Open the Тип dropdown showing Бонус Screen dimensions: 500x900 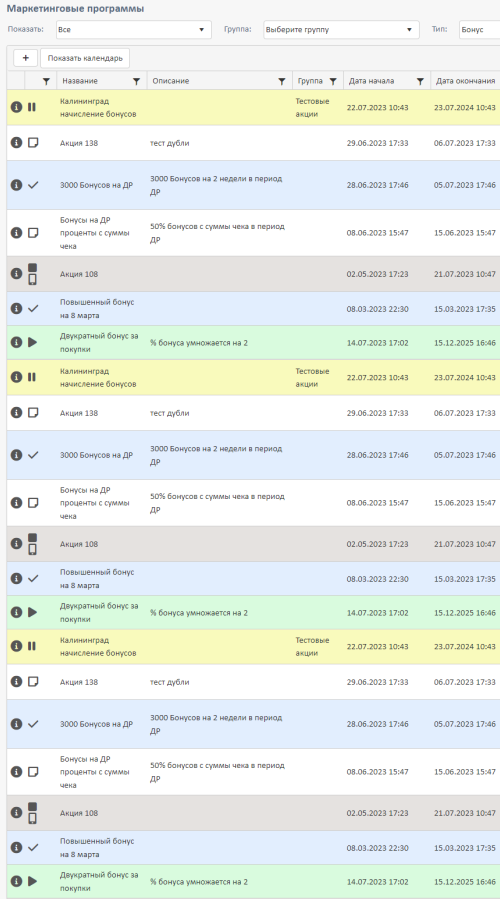[479, 29]
